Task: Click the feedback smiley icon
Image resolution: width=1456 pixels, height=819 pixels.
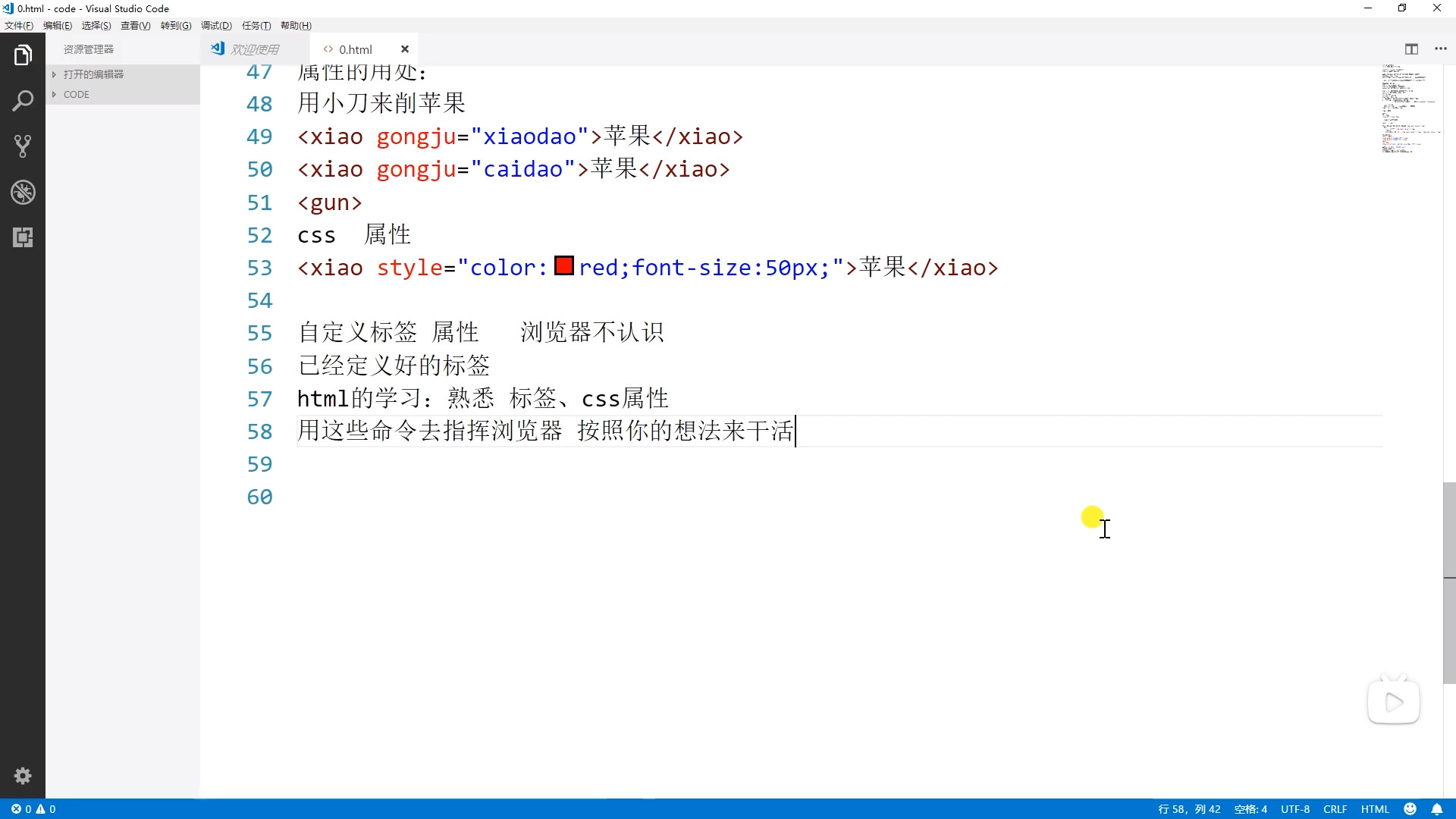Action: [x=1410, y=809]
